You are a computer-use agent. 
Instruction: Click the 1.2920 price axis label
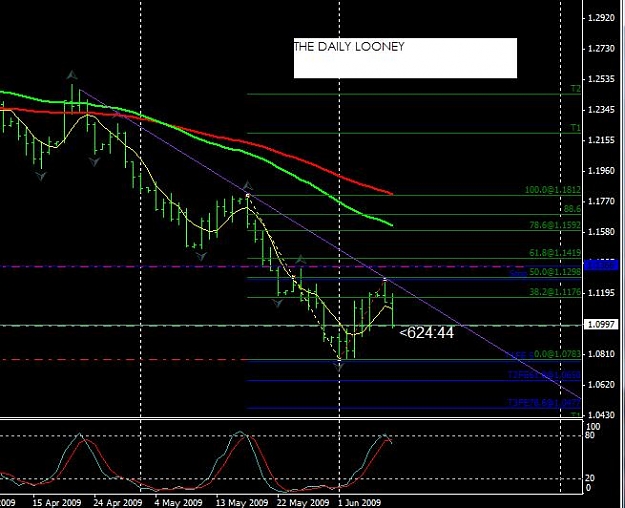point(601,18)
